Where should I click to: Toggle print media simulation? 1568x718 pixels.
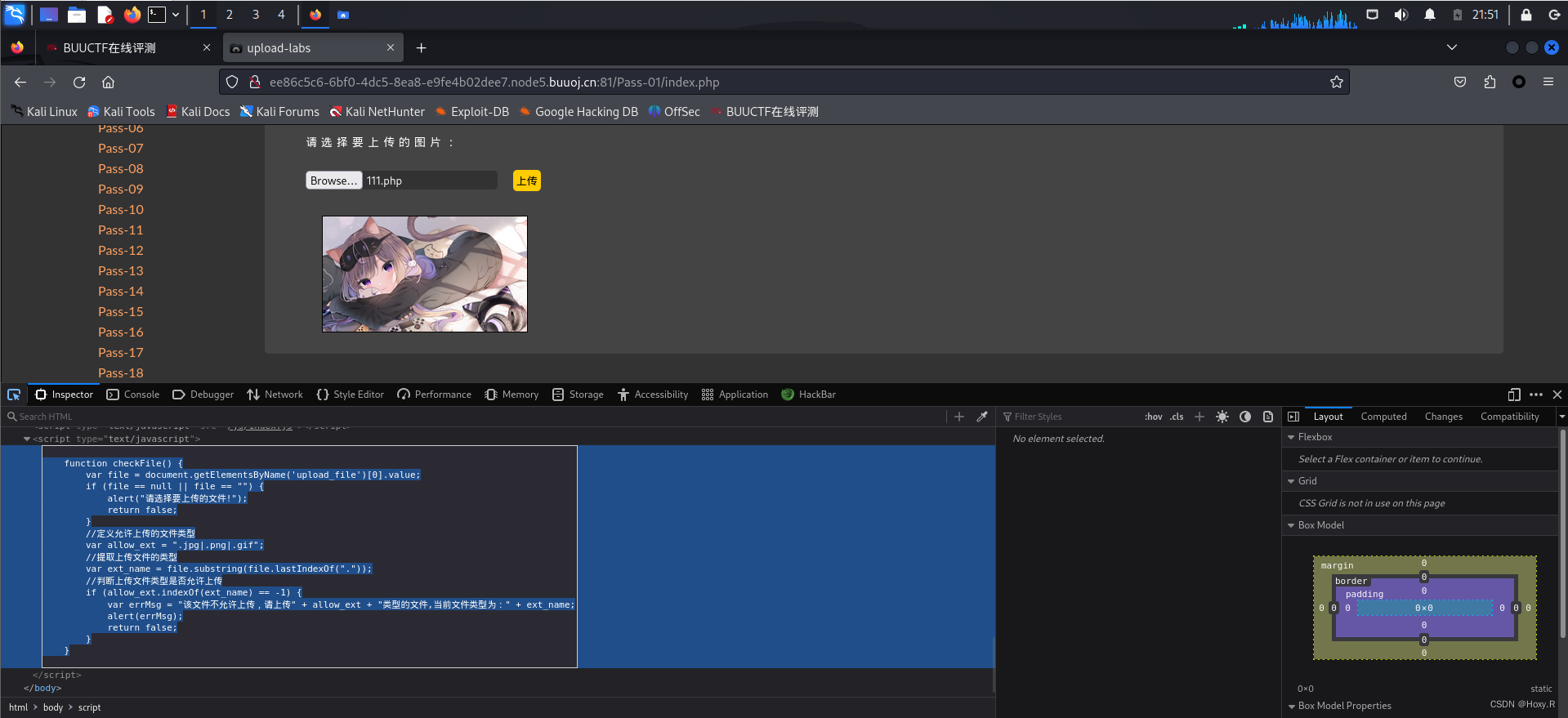pyautogui.click(x=1268, y=417)
